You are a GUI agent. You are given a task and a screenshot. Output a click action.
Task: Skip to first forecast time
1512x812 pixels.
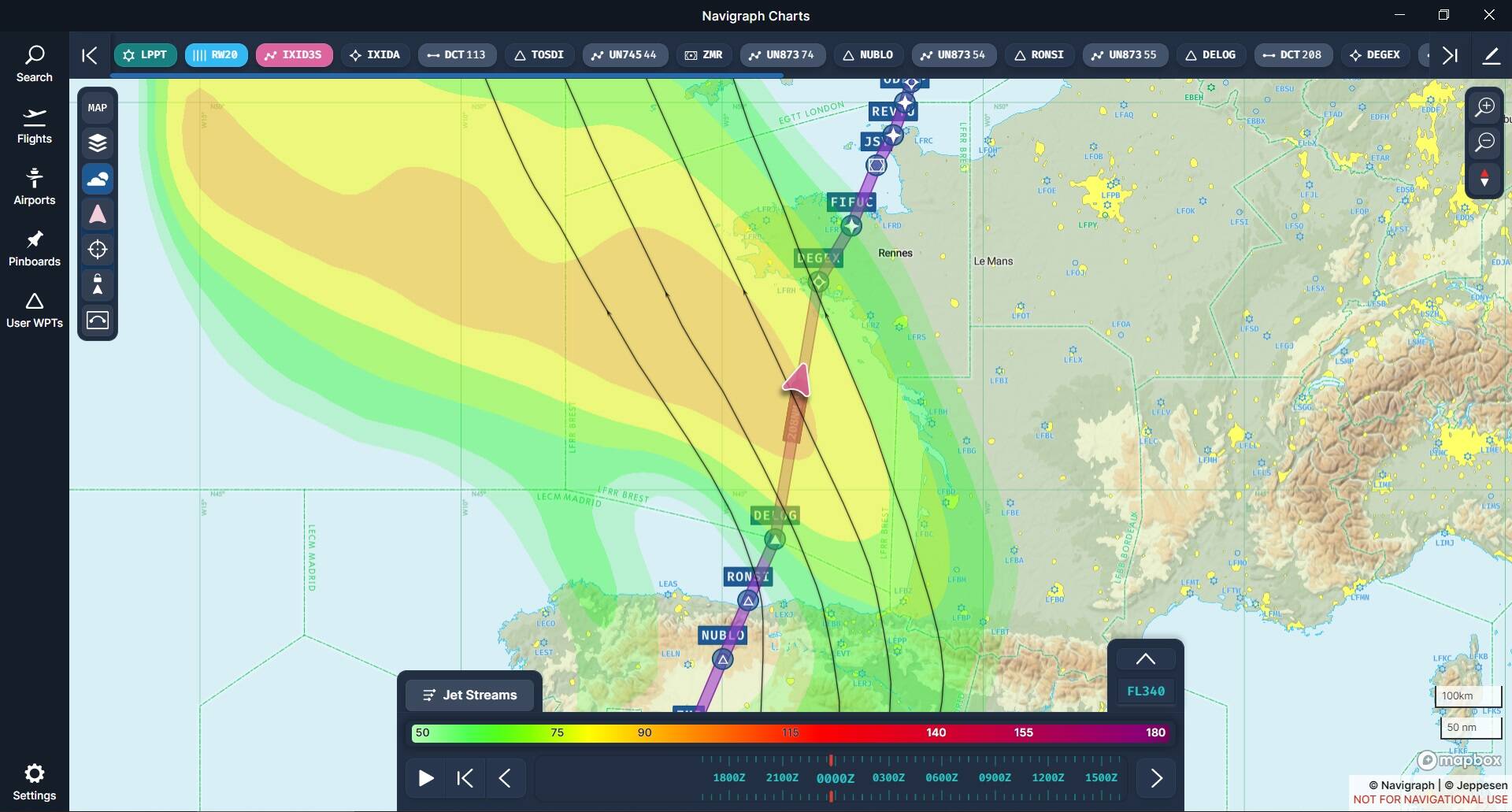465,778
